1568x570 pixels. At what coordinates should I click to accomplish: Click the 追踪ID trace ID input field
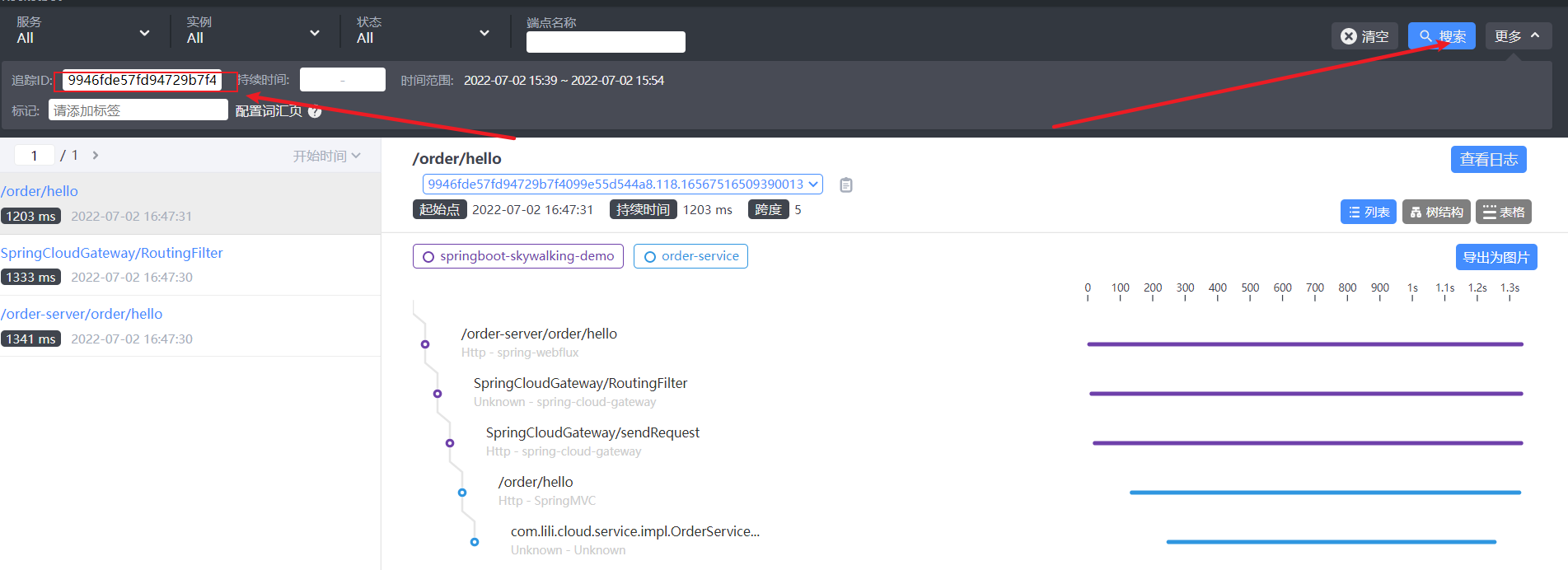point(142,80)
